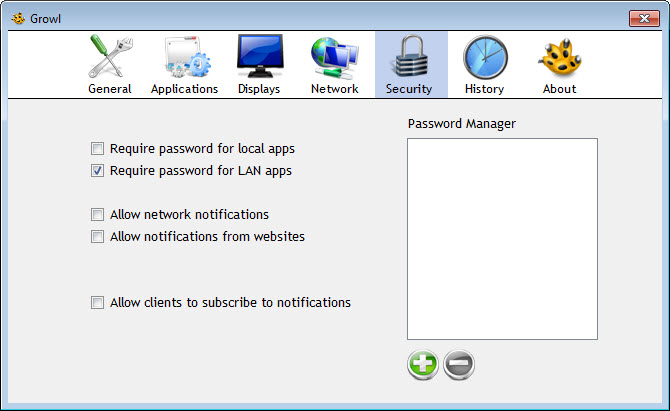Image resolution: width=670 pixels, height=411 pixels.
Task: Open the Displays monitor icon
Action: pyautogui.click(x=260, y=56)
